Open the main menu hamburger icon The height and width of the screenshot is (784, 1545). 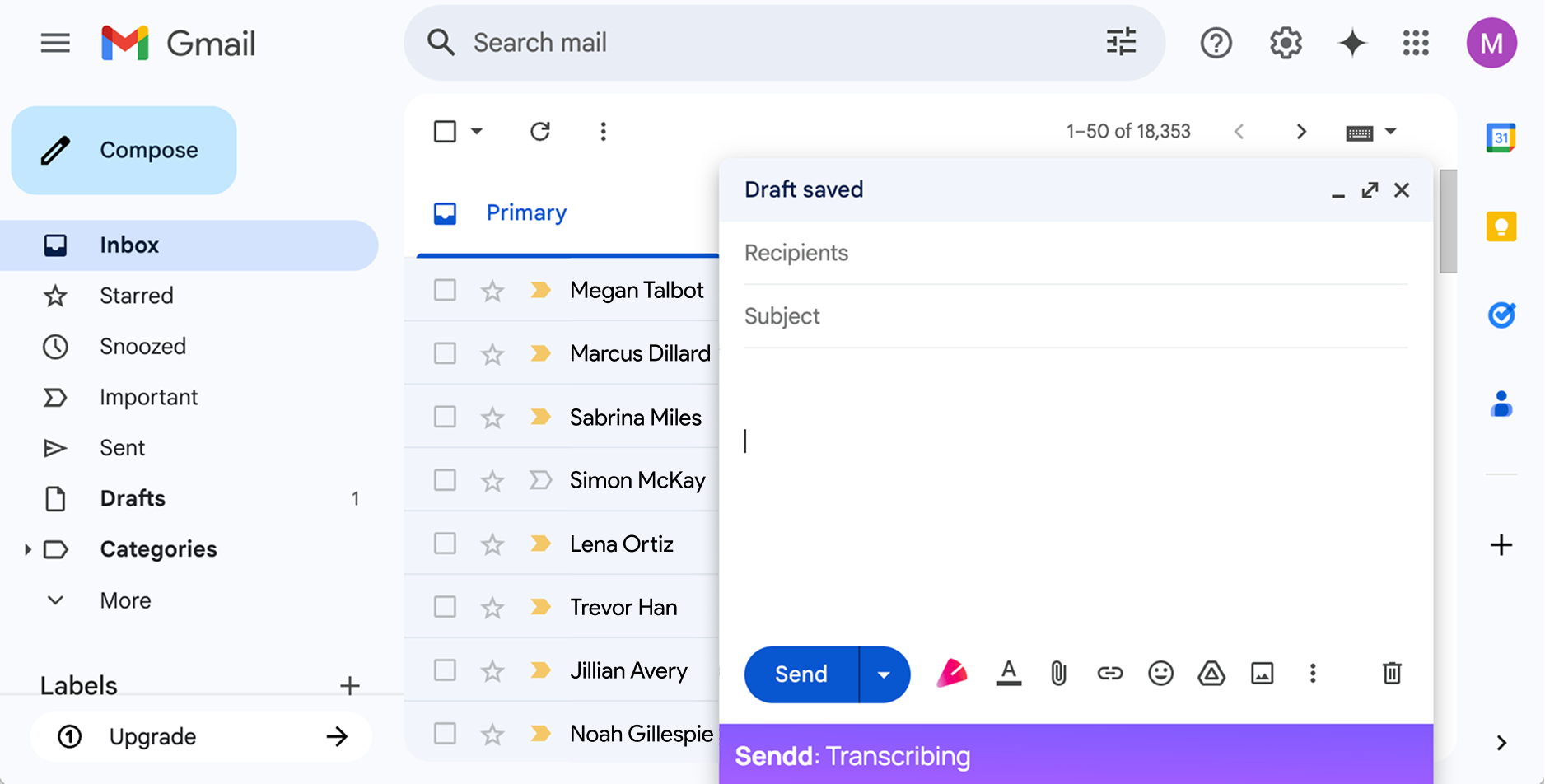click(x=55, y=43)
